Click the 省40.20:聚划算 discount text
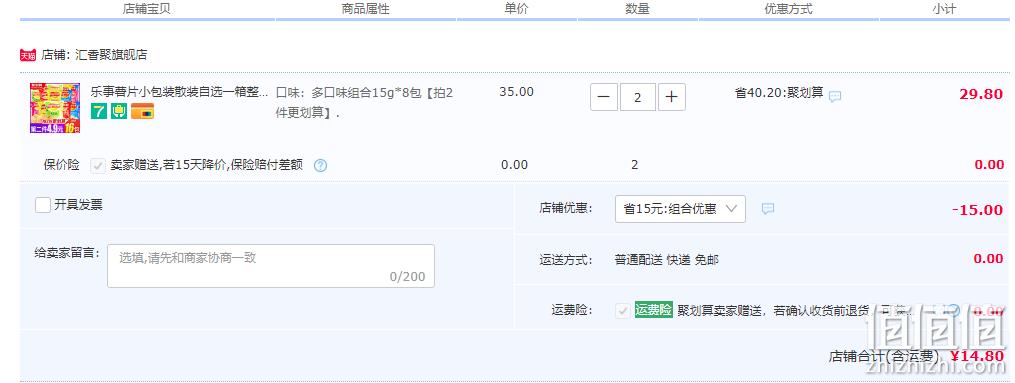 click(779, 93)
